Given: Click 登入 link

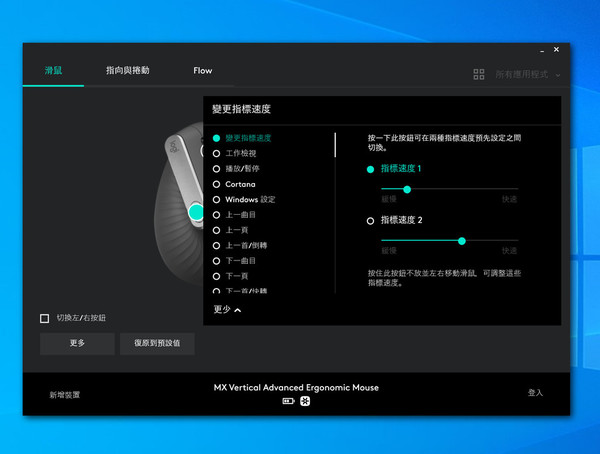Looking at the screenshot, I should (x=535, y=392).
